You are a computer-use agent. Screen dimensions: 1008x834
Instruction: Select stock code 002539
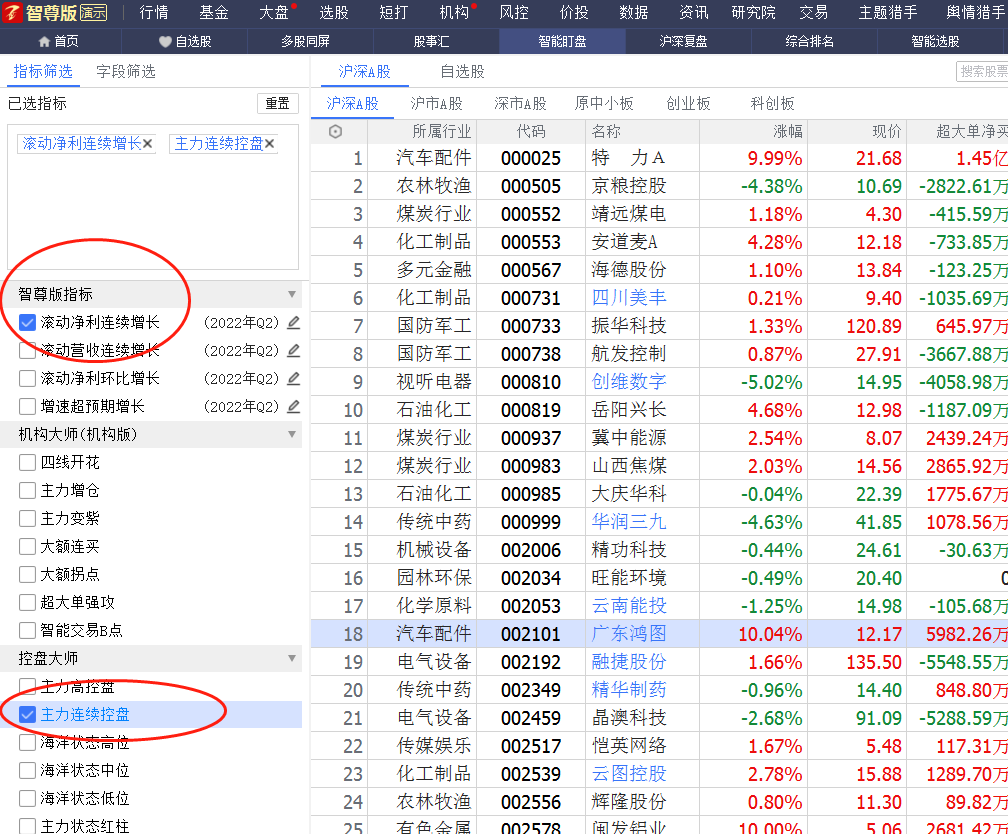pyautogui.click(x=531, y=774)
